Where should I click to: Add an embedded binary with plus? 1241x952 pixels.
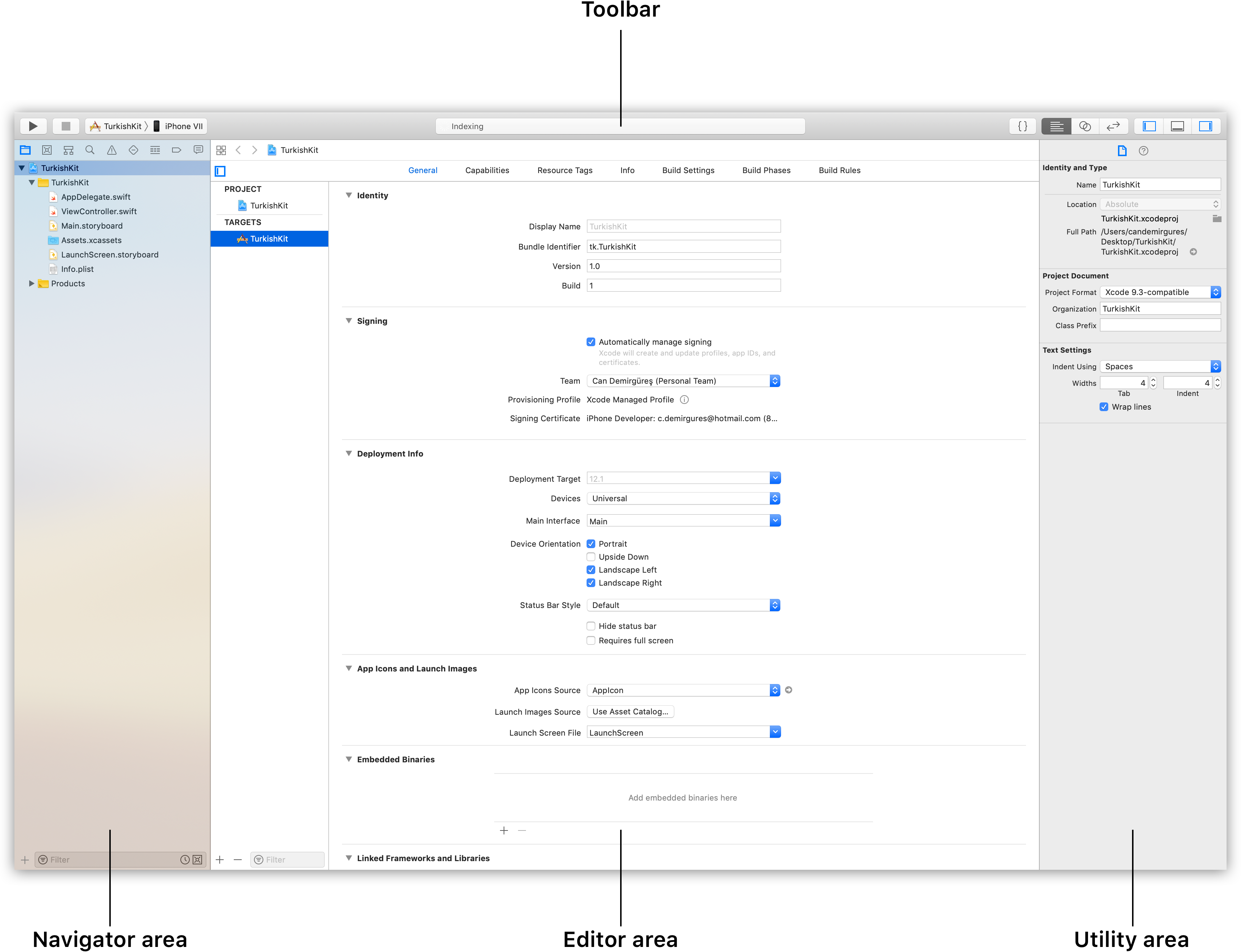(503, 831)
